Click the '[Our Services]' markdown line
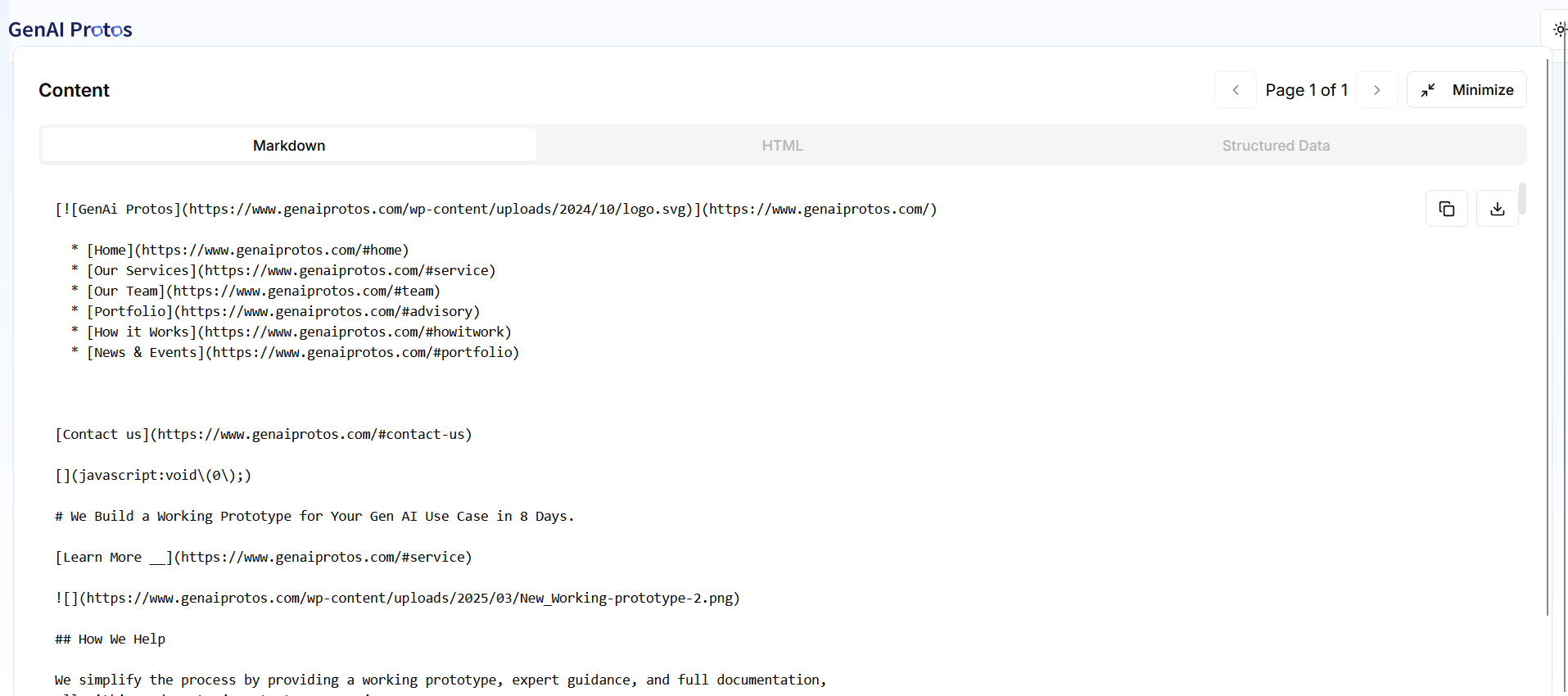Screen dimensions: 1568x696 (x=291, y=270)
